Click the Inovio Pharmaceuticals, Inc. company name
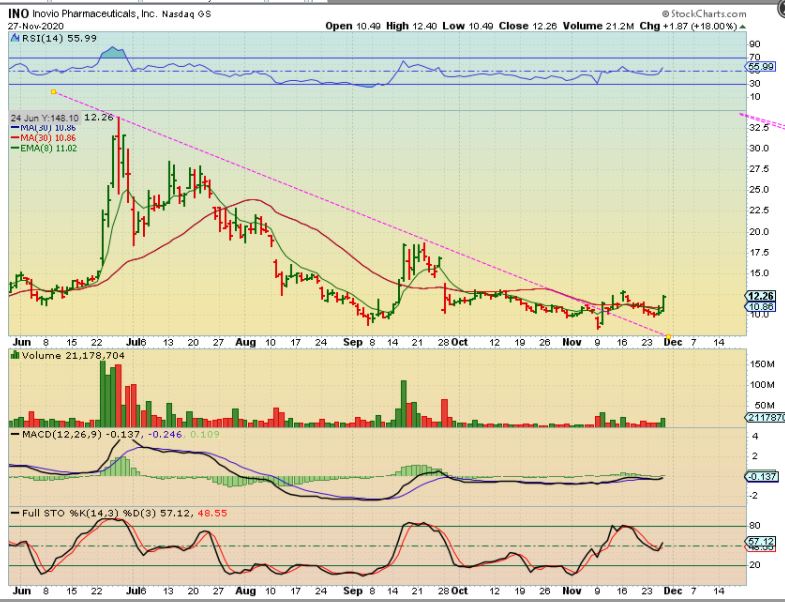The image size is (785, 602). (x=95, y=14)
